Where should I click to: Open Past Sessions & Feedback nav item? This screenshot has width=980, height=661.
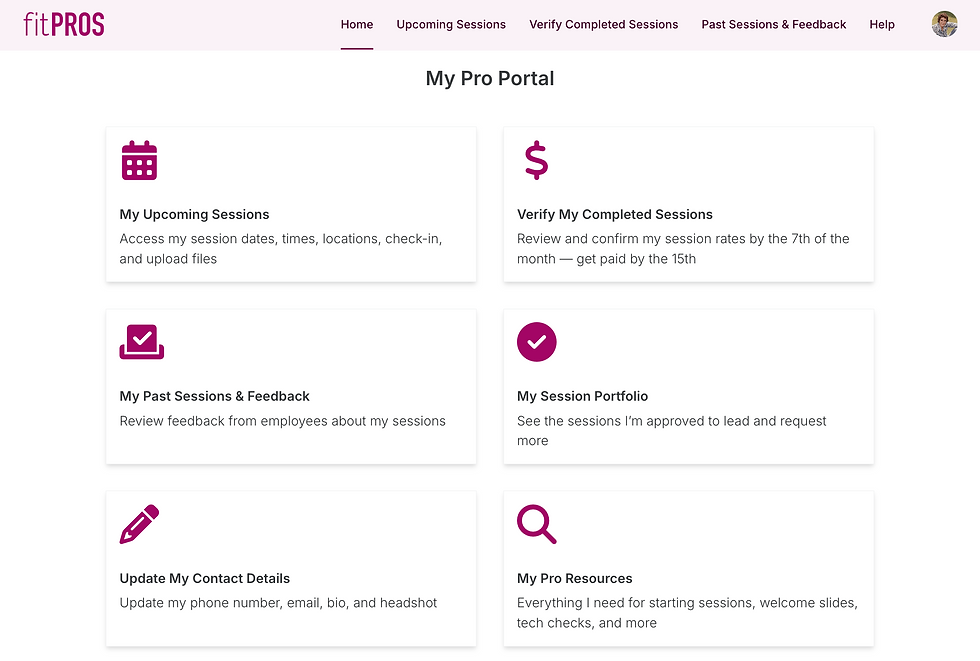(x=774, y=24)
